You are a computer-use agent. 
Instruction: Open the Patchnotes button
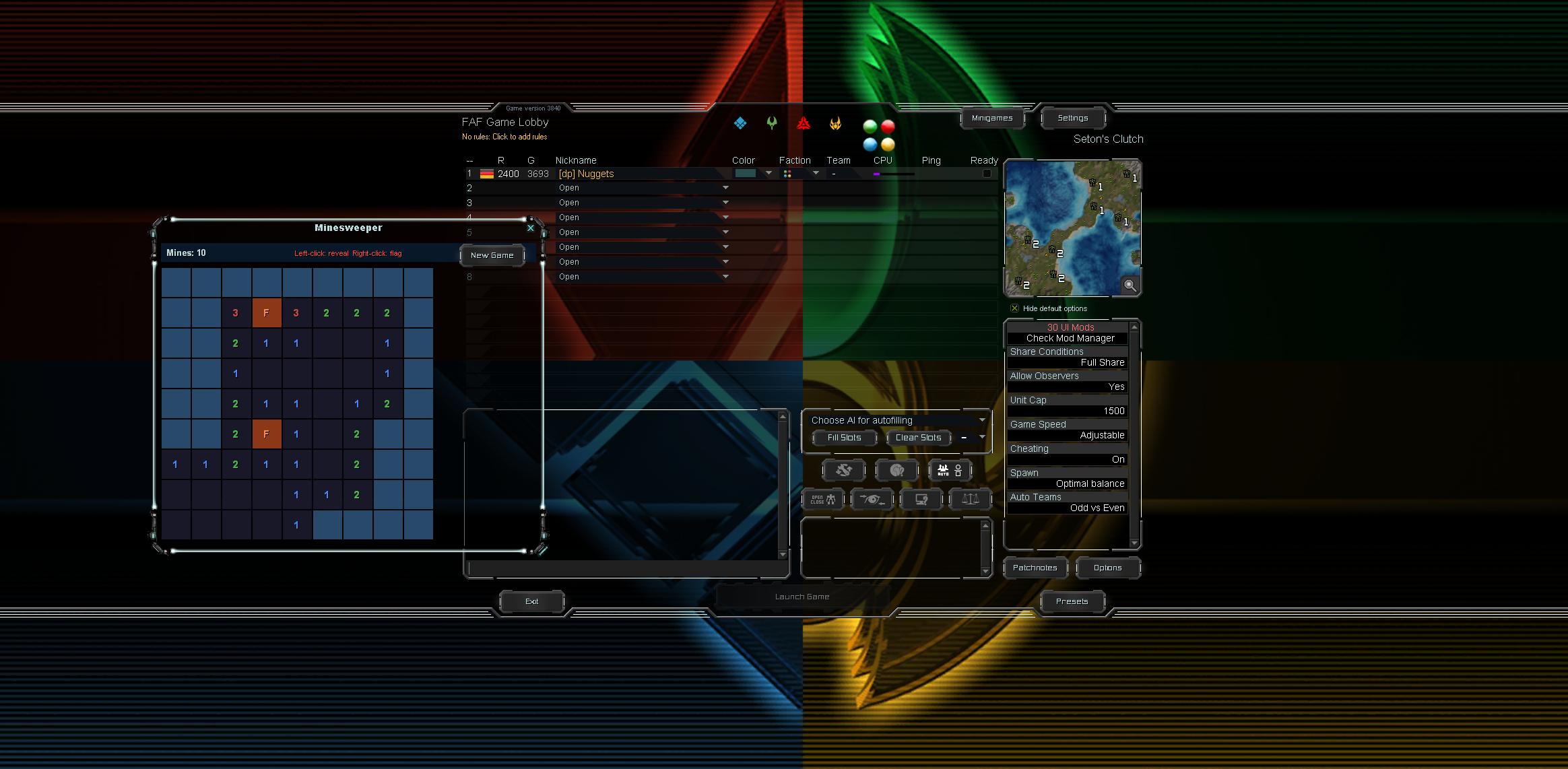(1035, 568)
